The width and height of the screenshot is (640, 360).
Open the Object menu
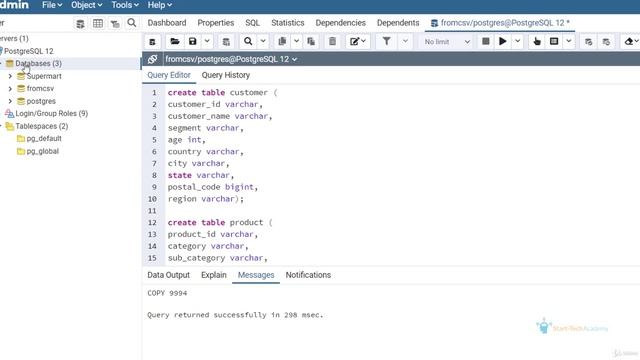point(86,5)
